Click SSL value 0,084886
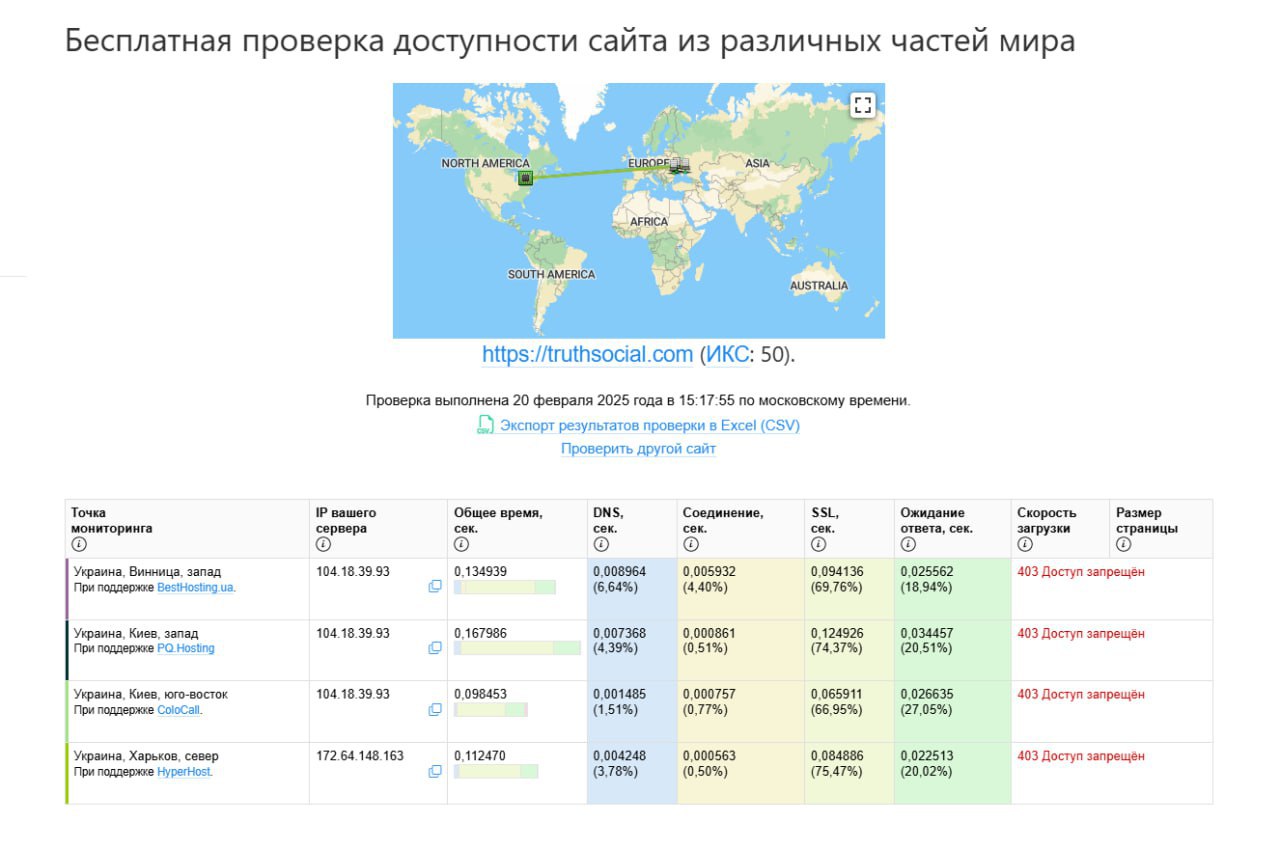Image resolution: width=1280 pixels, height=850 pixels. (x=837, y=756)
